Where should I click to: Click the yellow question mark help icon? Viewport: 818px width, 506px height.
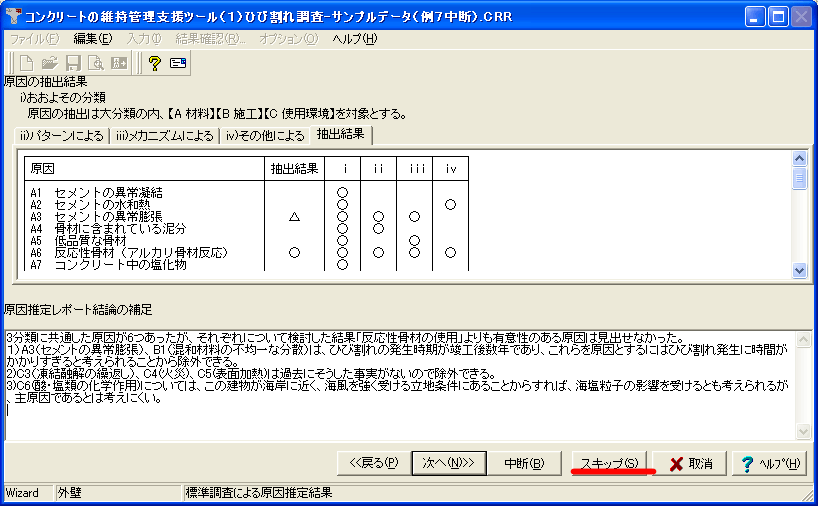(154, 63)
